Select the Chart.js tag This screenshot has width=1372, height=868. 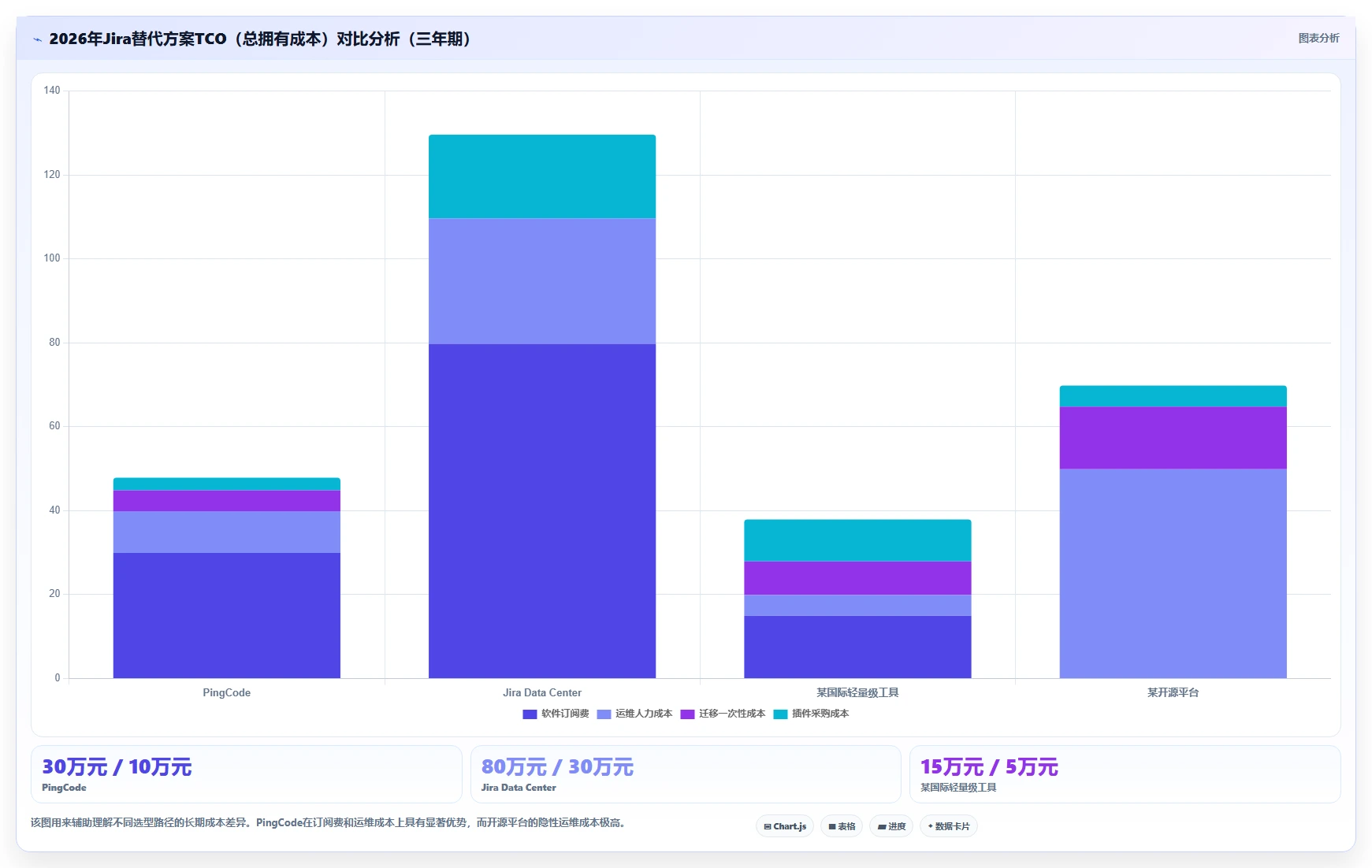pos(785,826)
